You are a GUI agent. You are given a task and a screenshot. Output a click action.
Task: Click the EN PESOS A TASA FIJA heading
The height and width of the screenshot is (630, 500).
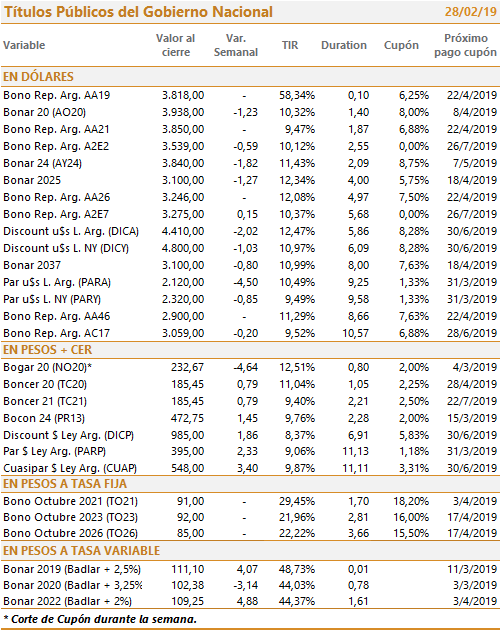[x=65, y=484]
